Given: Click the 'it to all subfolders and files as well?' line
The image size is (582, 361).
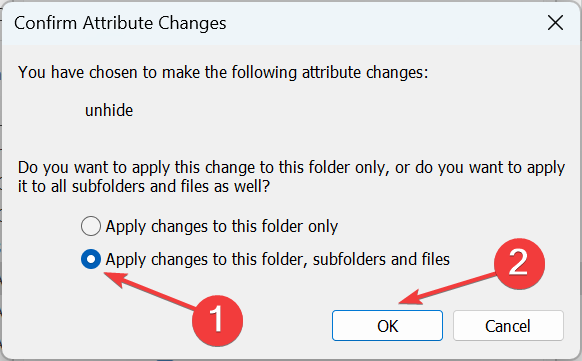Looking at the screenshot, I should click(144, 186).
